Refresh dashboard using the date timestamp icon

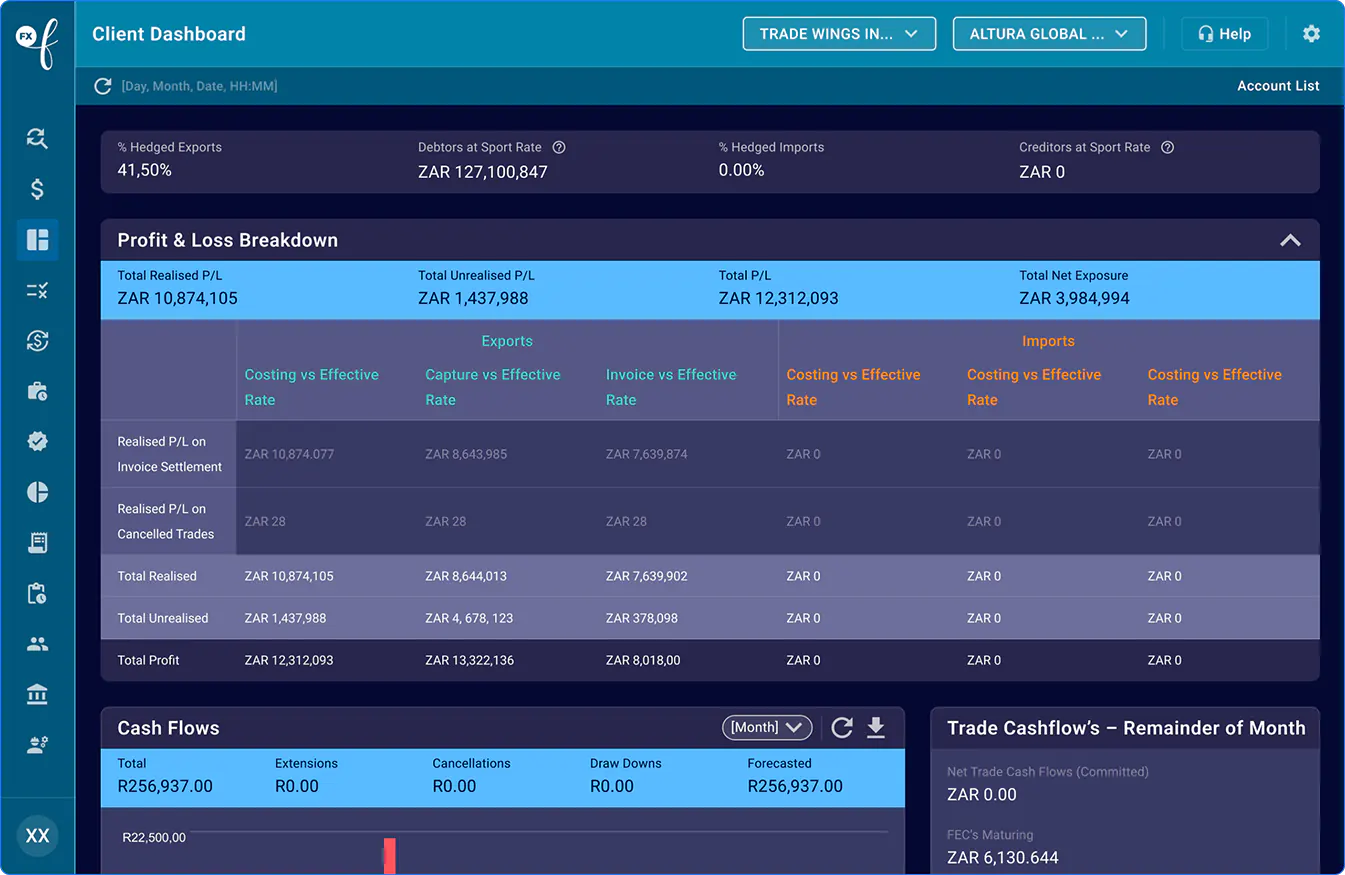pyautogui.click(x=102, y=86)
